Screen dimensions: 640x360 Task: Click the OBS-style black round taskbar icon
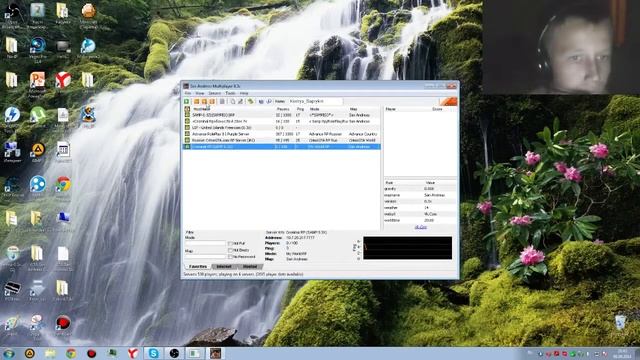[x=174, y=353]
